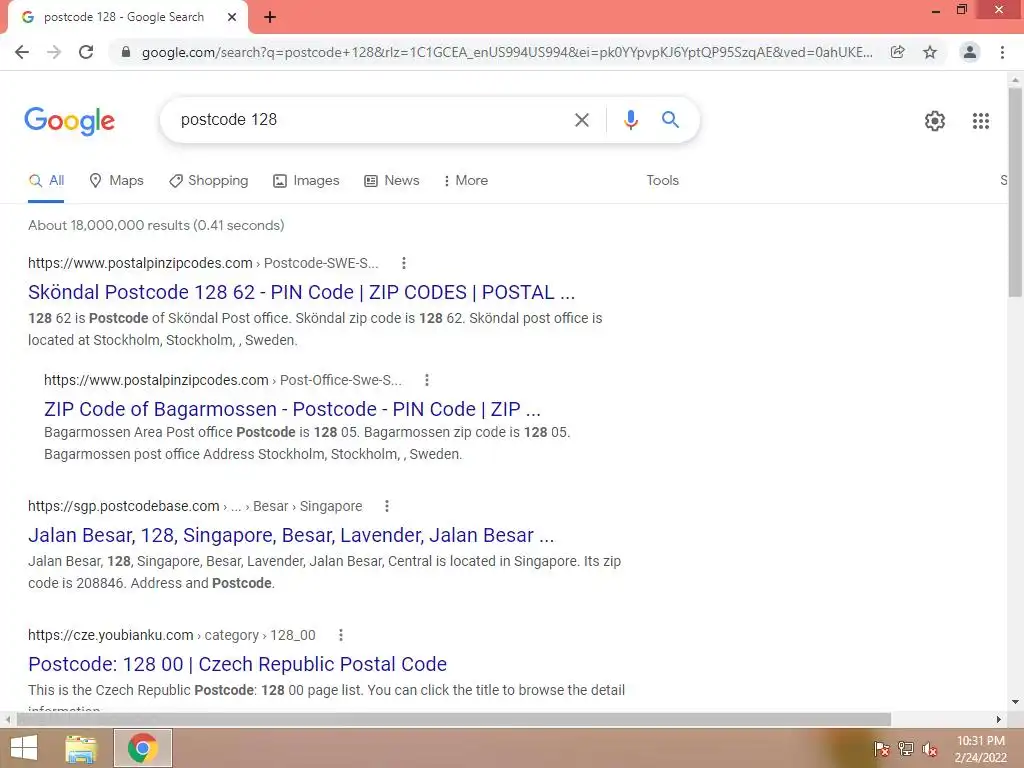The width and height of the screenshot is (1024, 768).
Task: Clear the search box with the X
Action: 581,120
